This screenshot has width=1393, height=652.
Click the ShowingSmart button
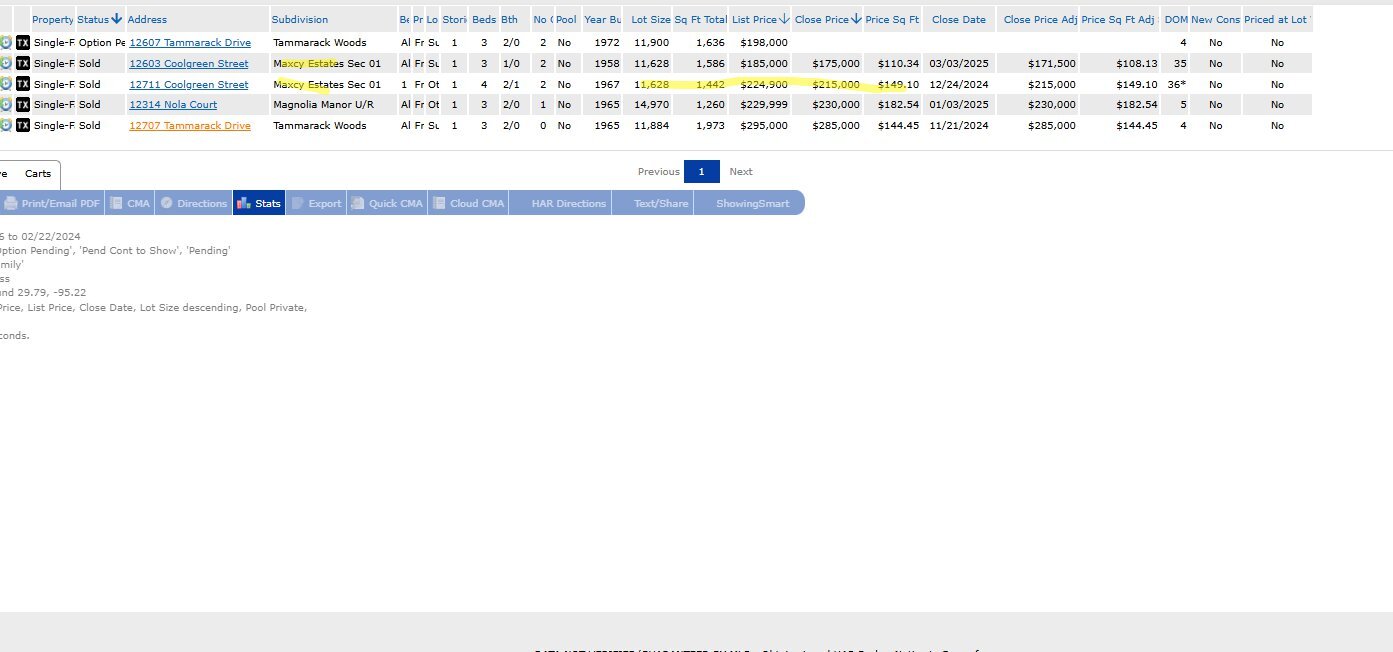[752, 203]
